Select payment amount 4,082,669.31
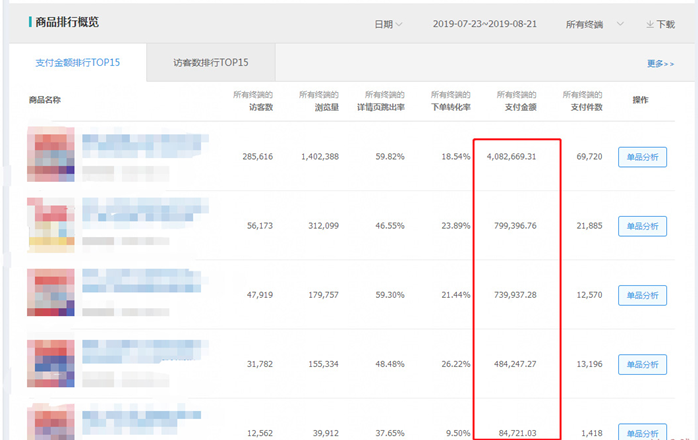698x440 pixels. coord(511,157)
